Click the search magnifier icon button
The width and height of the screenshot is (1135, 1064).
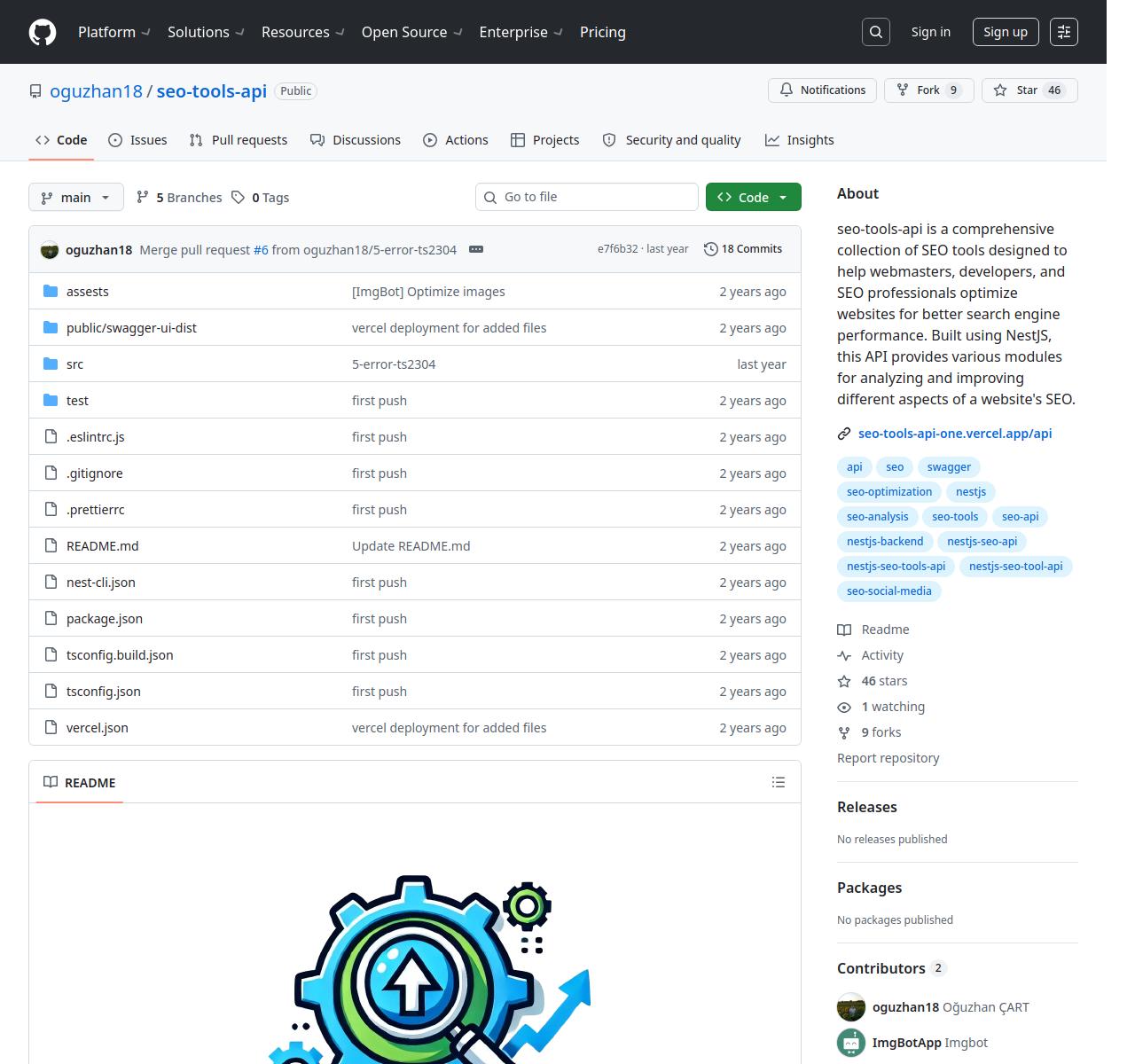click(876, 32)
